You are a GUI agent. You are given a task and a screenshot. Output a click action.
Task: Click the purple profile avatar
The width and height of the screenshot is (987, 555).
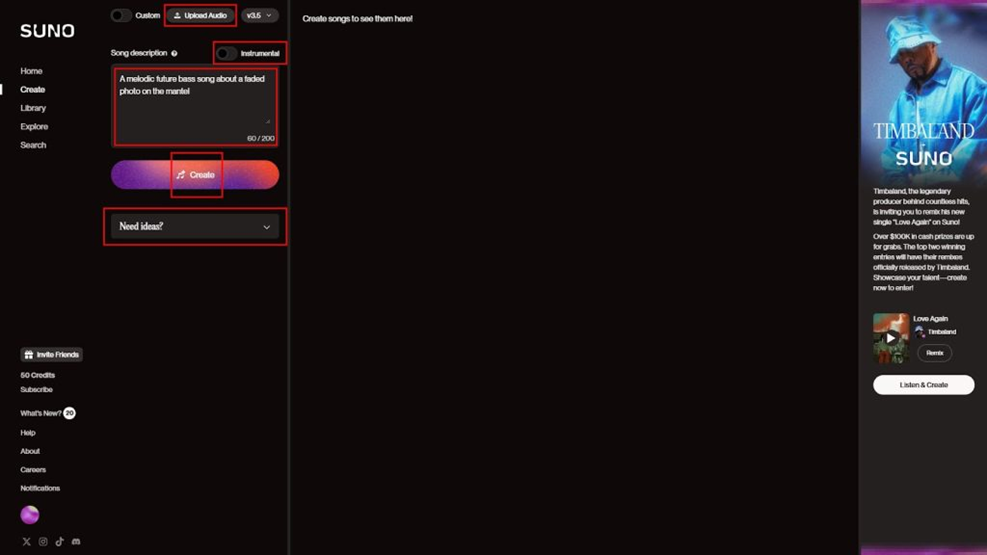click(30, 515)
